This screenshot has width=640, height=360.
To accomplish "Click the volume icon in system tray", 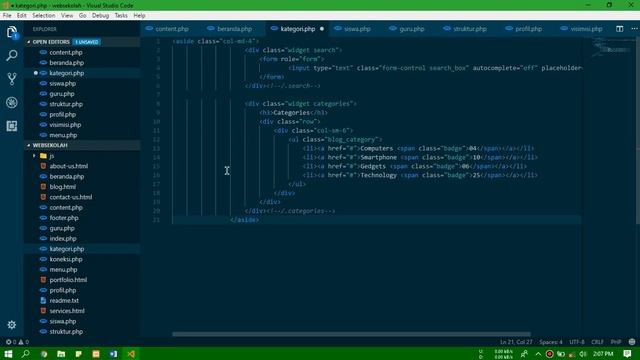I will [583, 354].
